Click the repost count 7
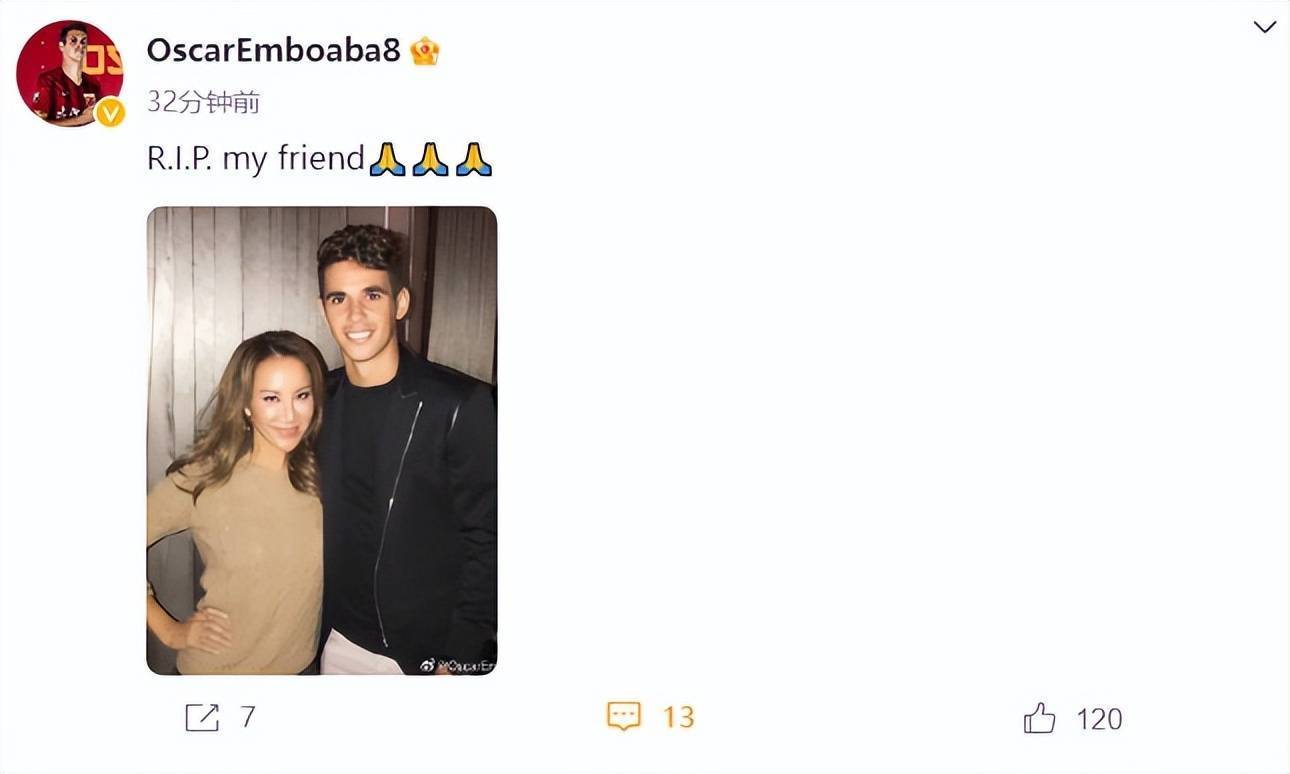This screenshot has height=774, width=1290. tap(247, 717)
